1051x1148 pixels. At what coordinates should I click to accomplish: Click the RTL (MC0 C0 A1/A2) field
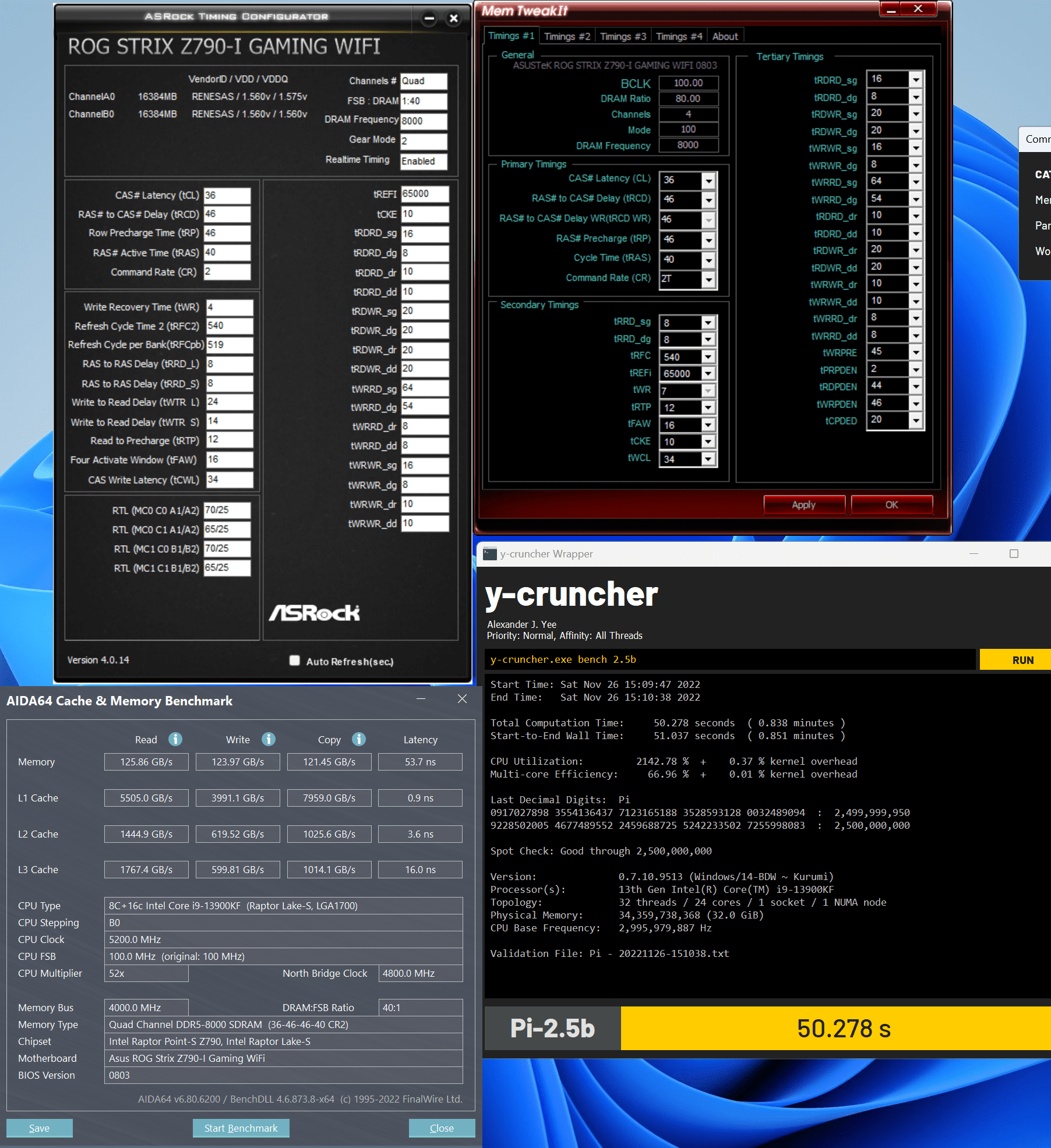(227, 510)
